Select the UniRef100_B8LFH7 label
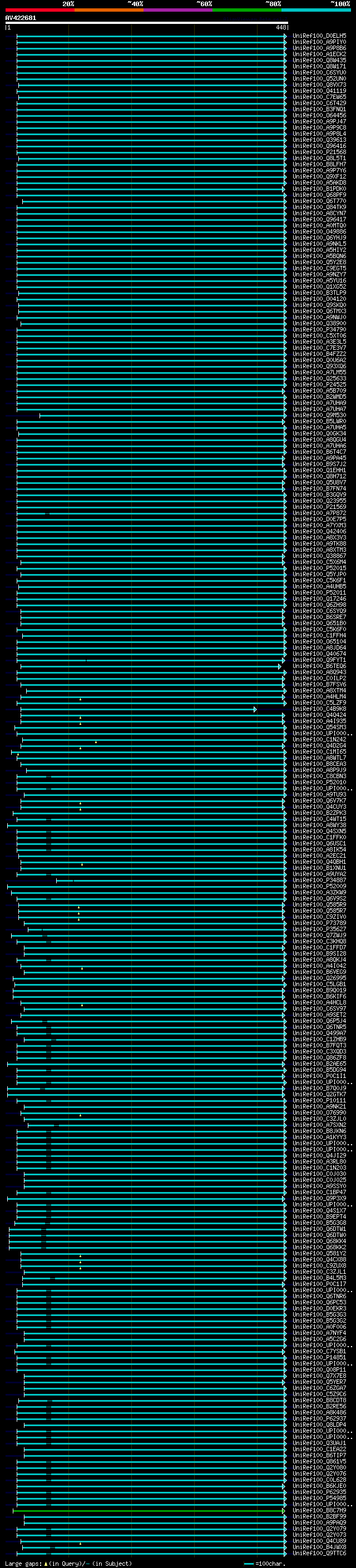The image size is (356, 1568). [319, 164]
